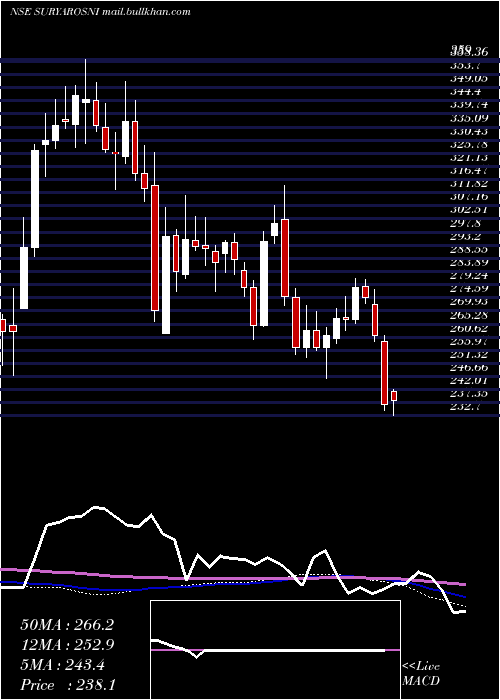Select the 237.35 price label
Viewport: 500px width, 700px height.
(x=468, y=394)
